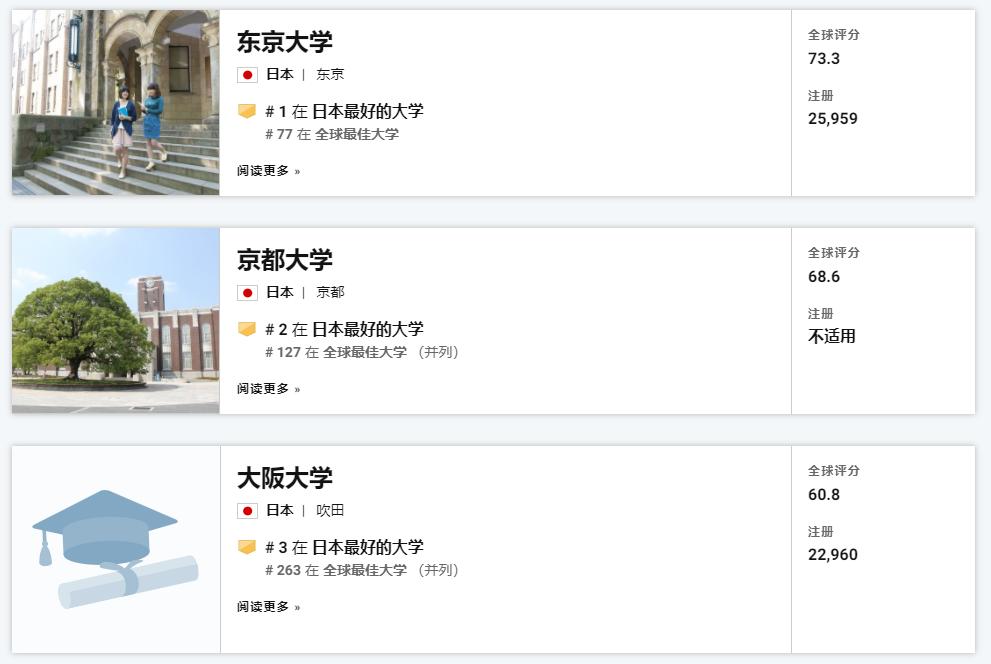Viewport: 991px width, 664px height.
Task: Click the Japan flag icon under 大阪大学
Action: [x=247, y=511]
